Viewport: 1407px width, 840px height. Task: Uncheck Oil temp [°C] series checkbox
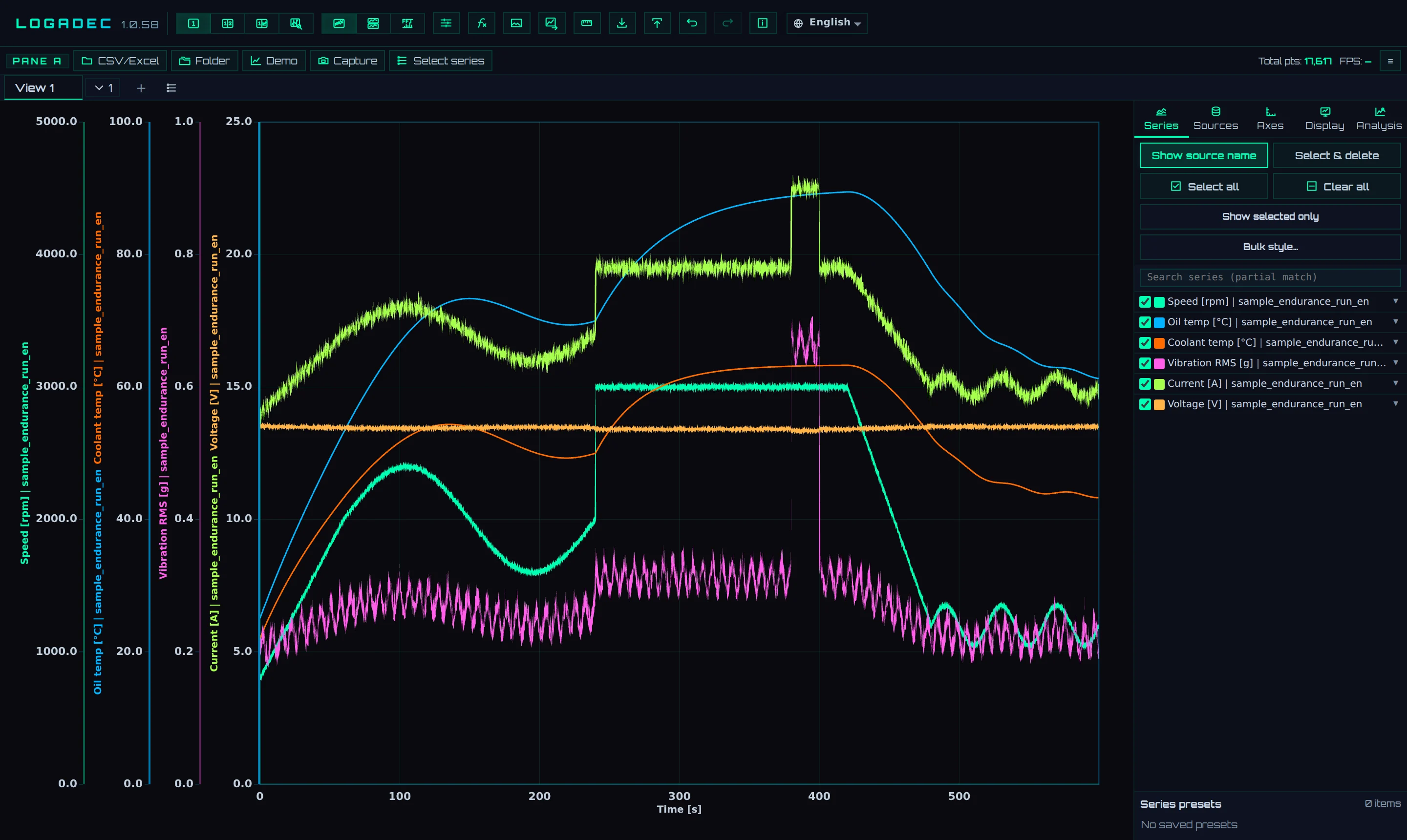pos(1145,322)
